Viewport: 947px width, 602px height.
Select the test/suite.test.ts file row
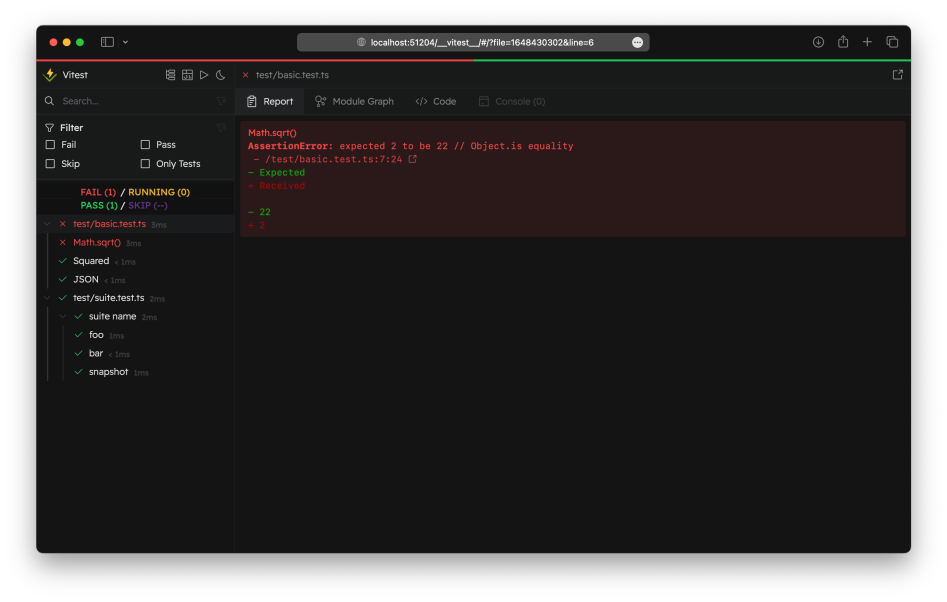(x=136, y=298)
